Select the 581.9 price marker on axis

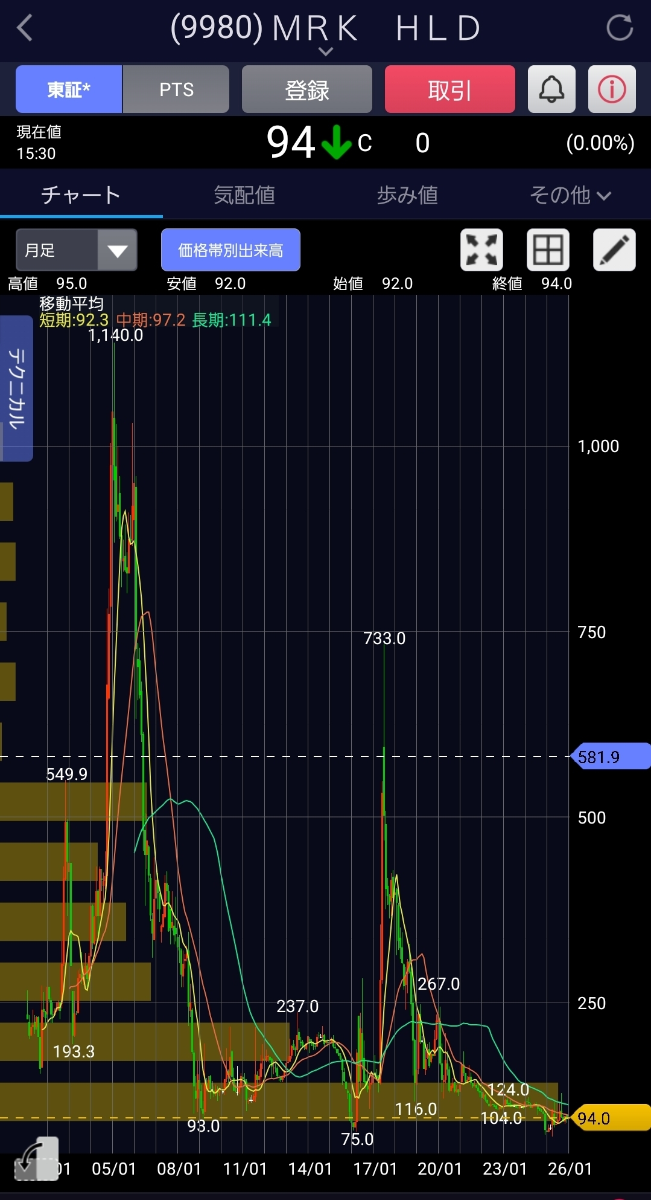click(610, 757)
